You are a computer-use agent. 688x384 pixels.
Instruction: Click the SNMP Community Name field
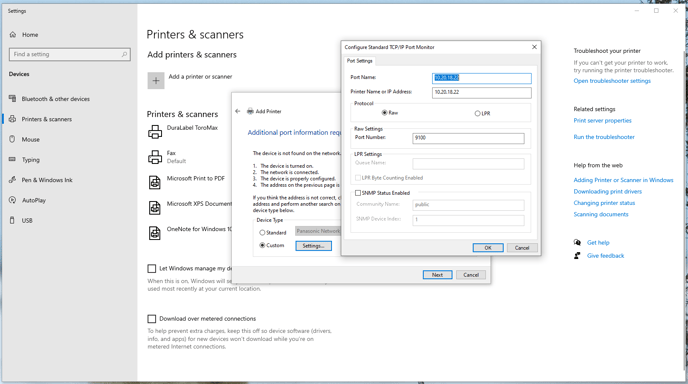click(468, 205)
